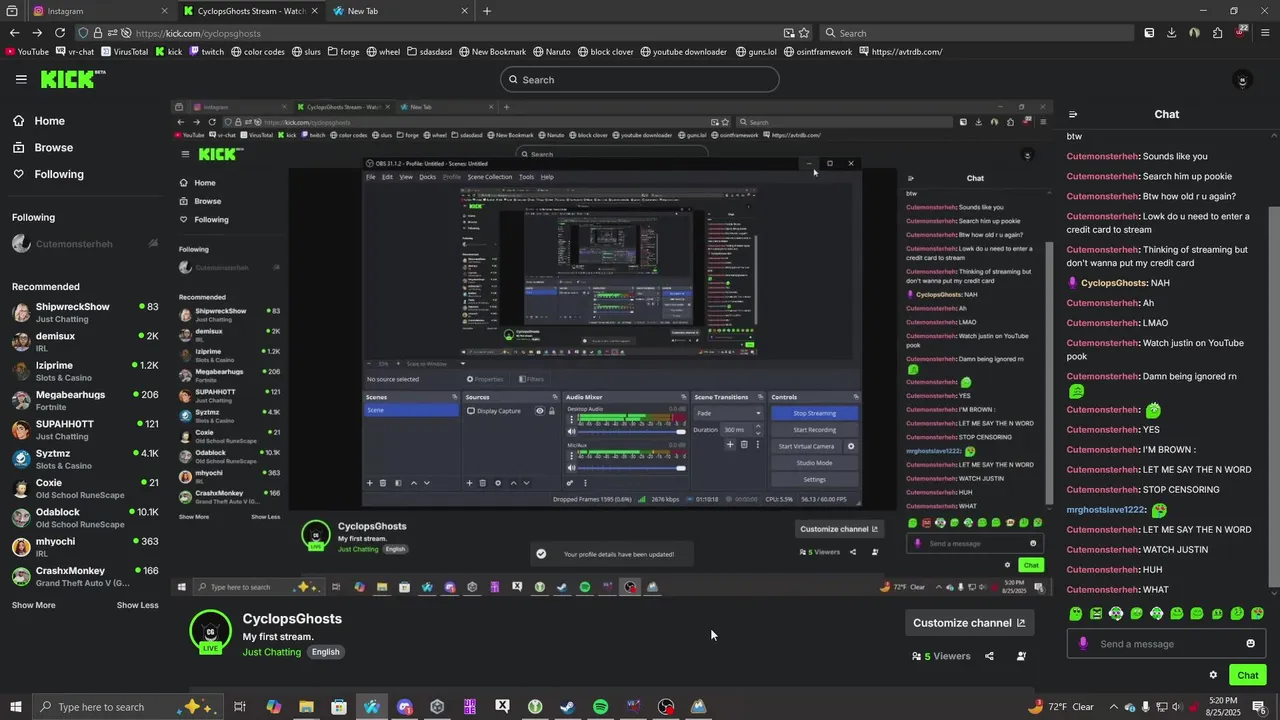The image size is (1280, 720).
Task: Open the profile avatar menu in Kick header
Action: click(1242, 80)
